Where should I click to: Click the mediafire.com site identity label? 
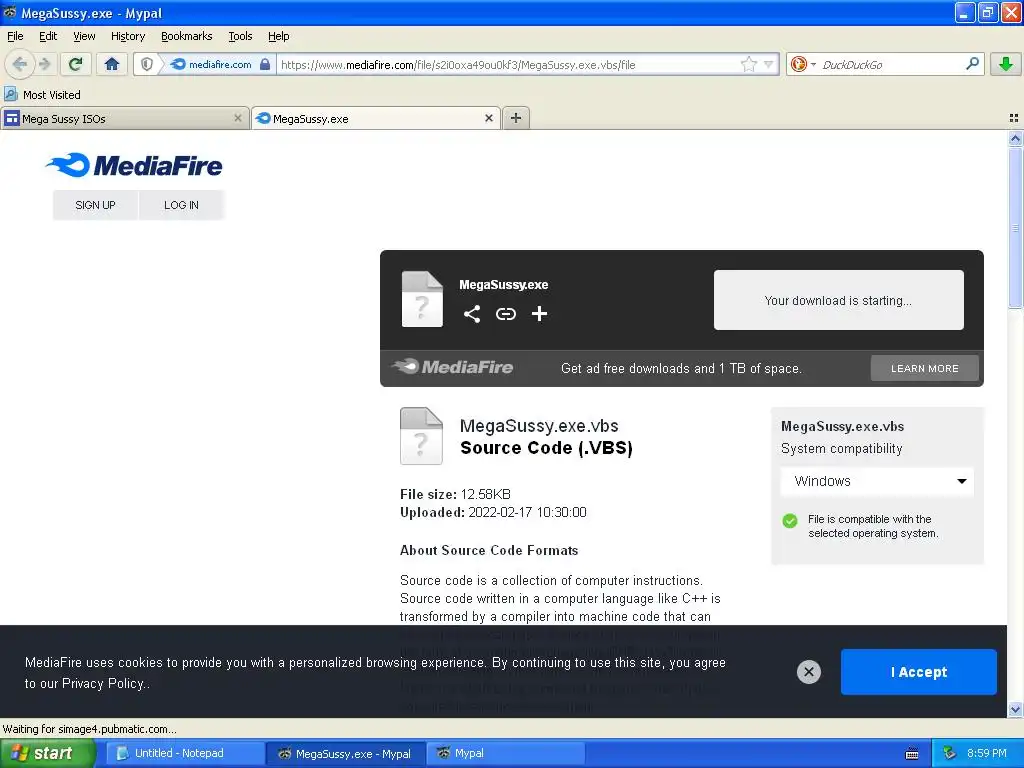[220, 64]
